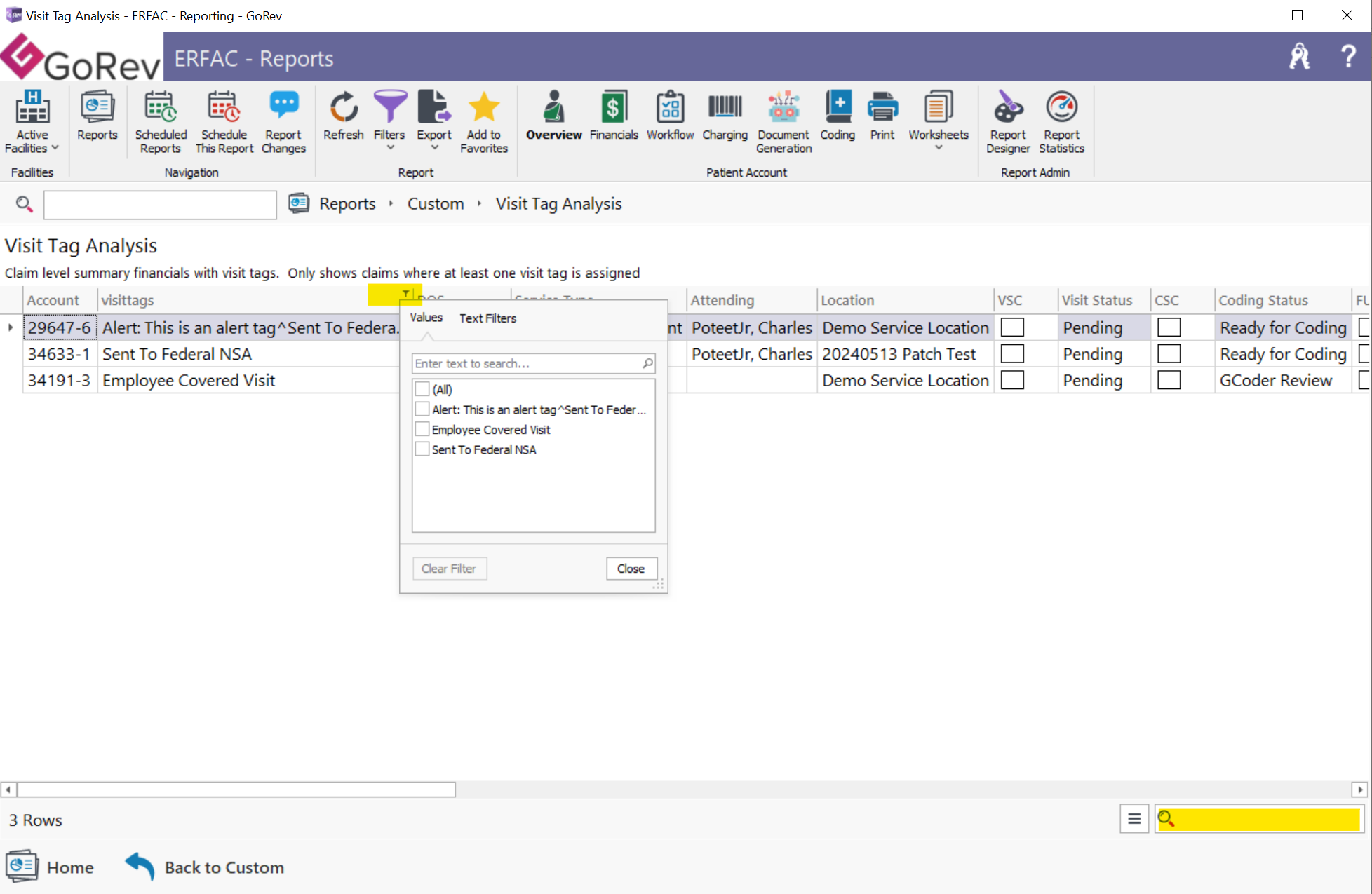Open Charging barcode tool
This screenshot has width=1372, height=894.
[725, 116]
